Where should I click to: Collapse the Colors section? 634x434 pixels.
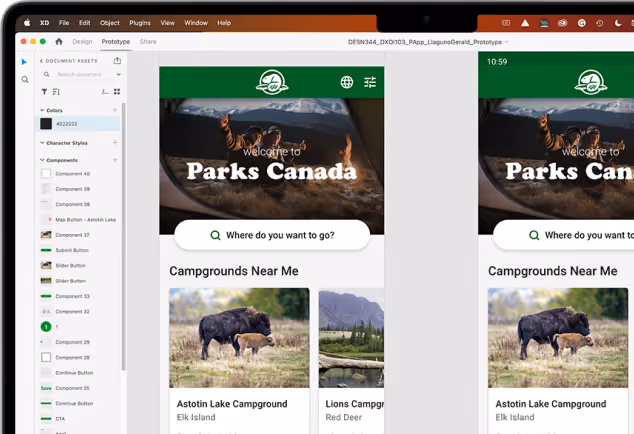tap(42, 110)
